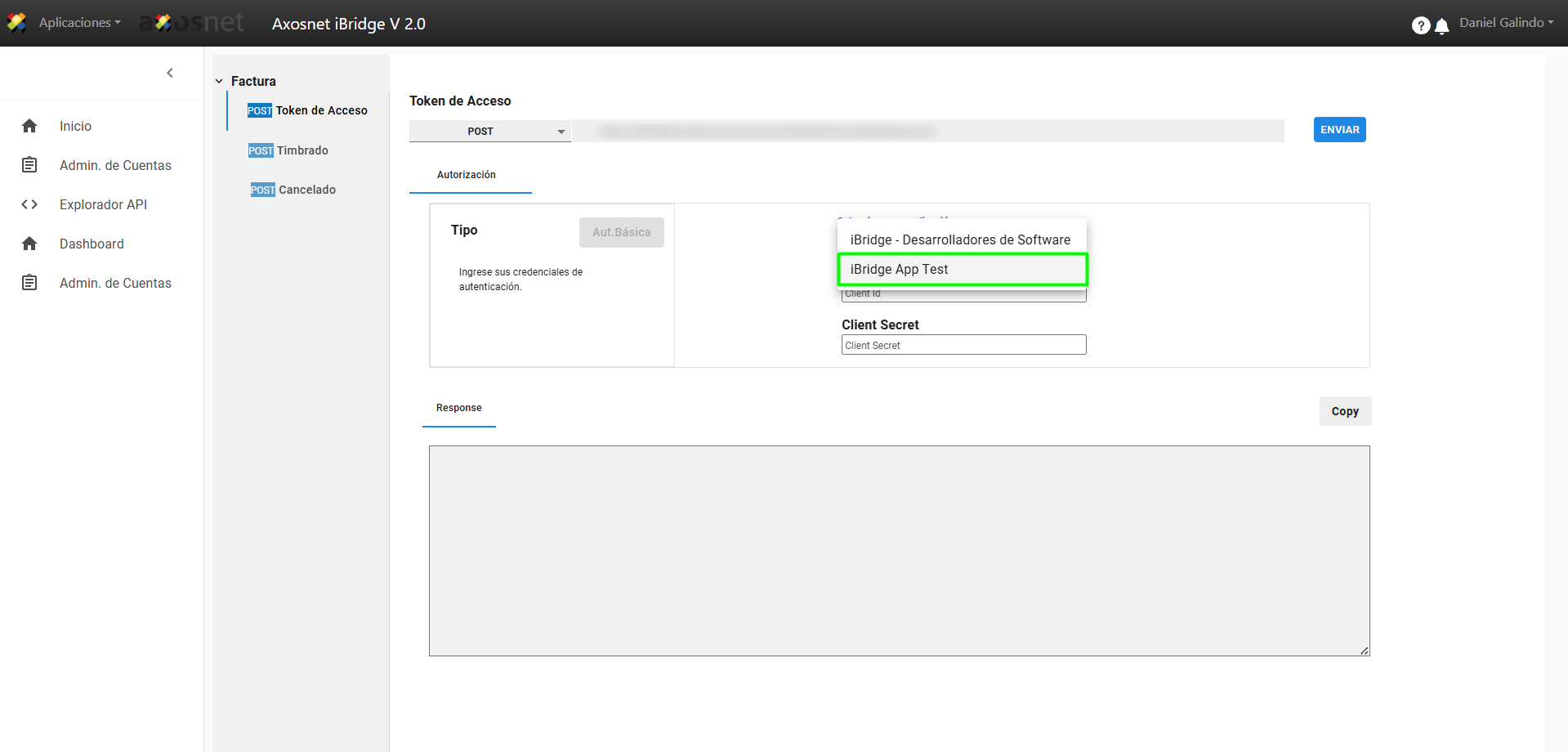The height and width of the screenshot is (752, 1568).
Task: Click the help question mark icon
Action: pyautogui.click(x=1420, y=25)
